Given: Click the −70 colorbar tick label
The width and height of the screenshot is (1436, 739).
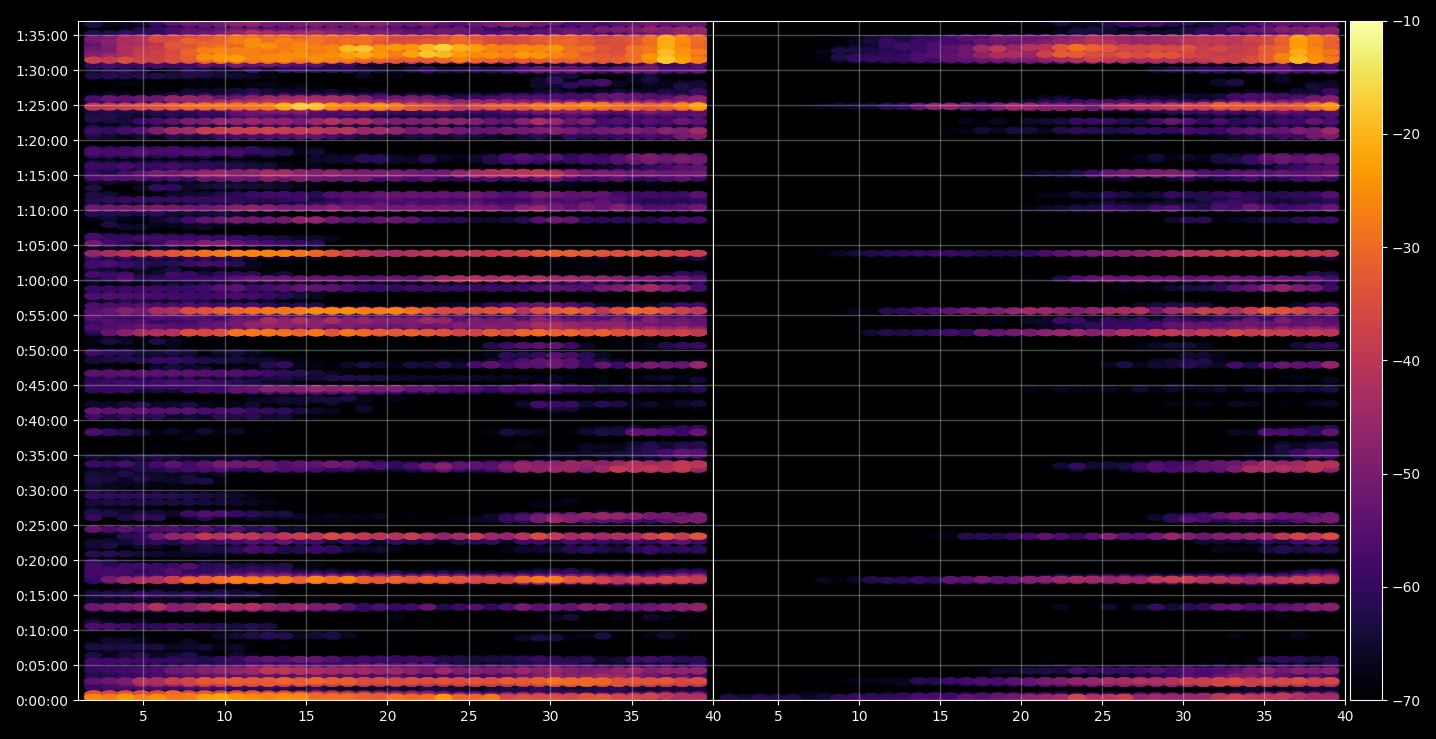Looking at the screenshot, I should 1406,701.
